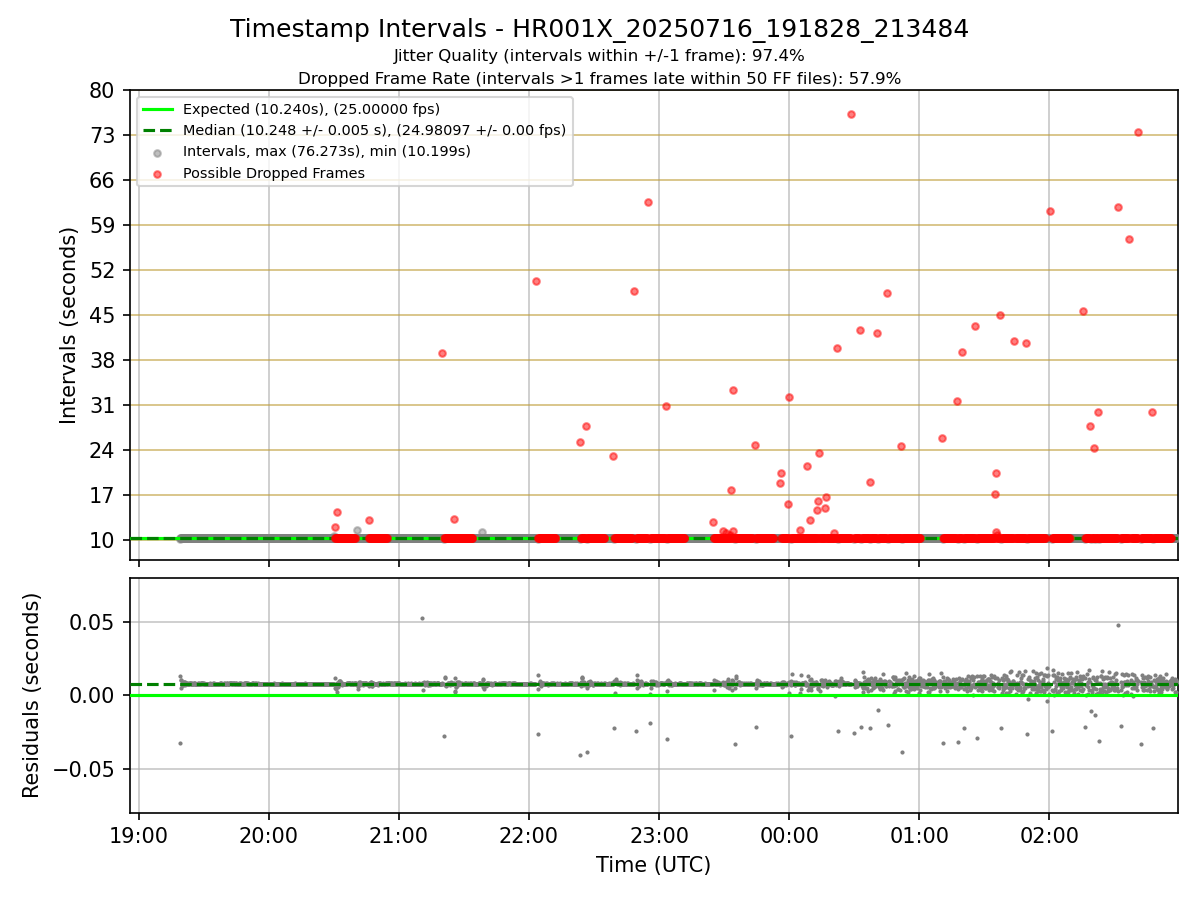Click the red dropped-frame point near 62 seconds before 23:00

[648, 202]
